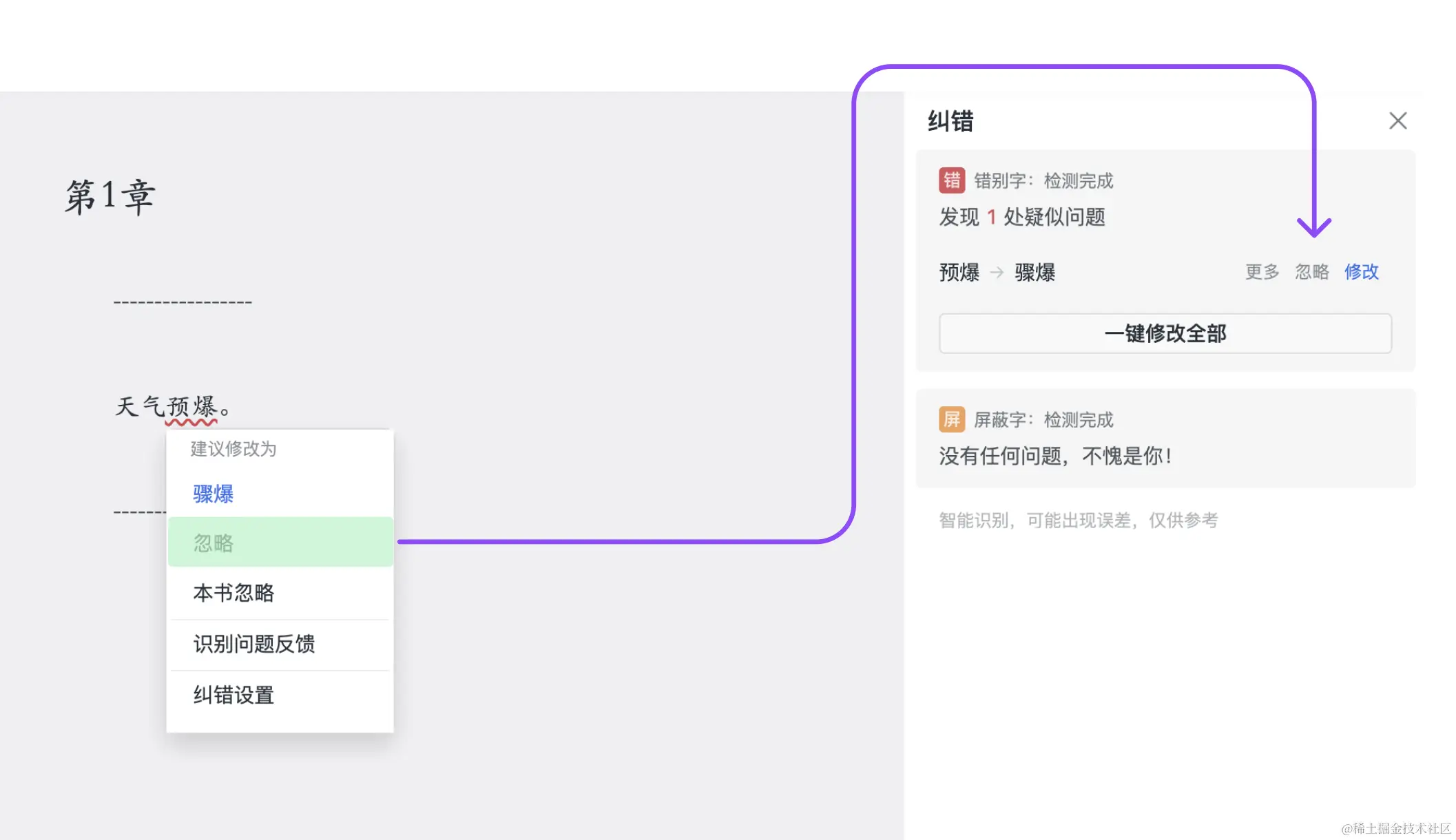Viewport: 1456px width, 840px height.
Task: Choose suggested replacement 骤爆 in popup
Action: click(x=213, y=494)
